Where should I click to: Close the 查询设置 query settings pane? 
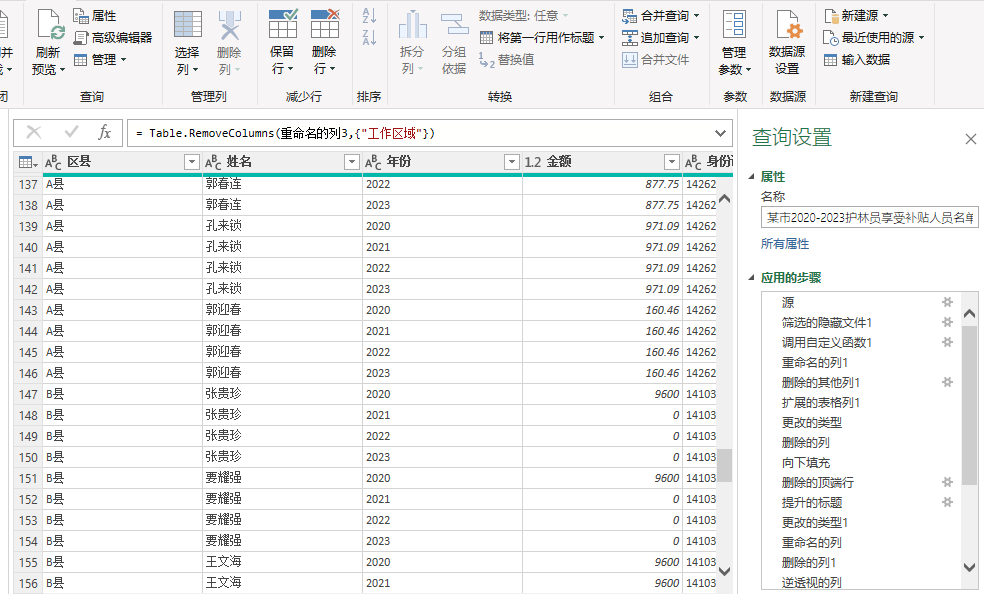tap(970, 139)
